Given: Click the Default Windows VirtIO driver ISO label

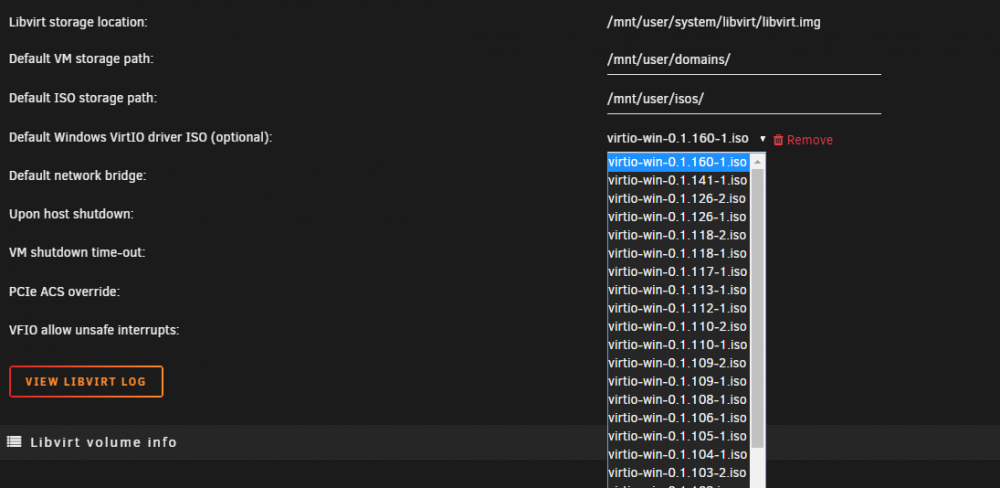Looking at the screenshot, I should (x=140, y=137).
